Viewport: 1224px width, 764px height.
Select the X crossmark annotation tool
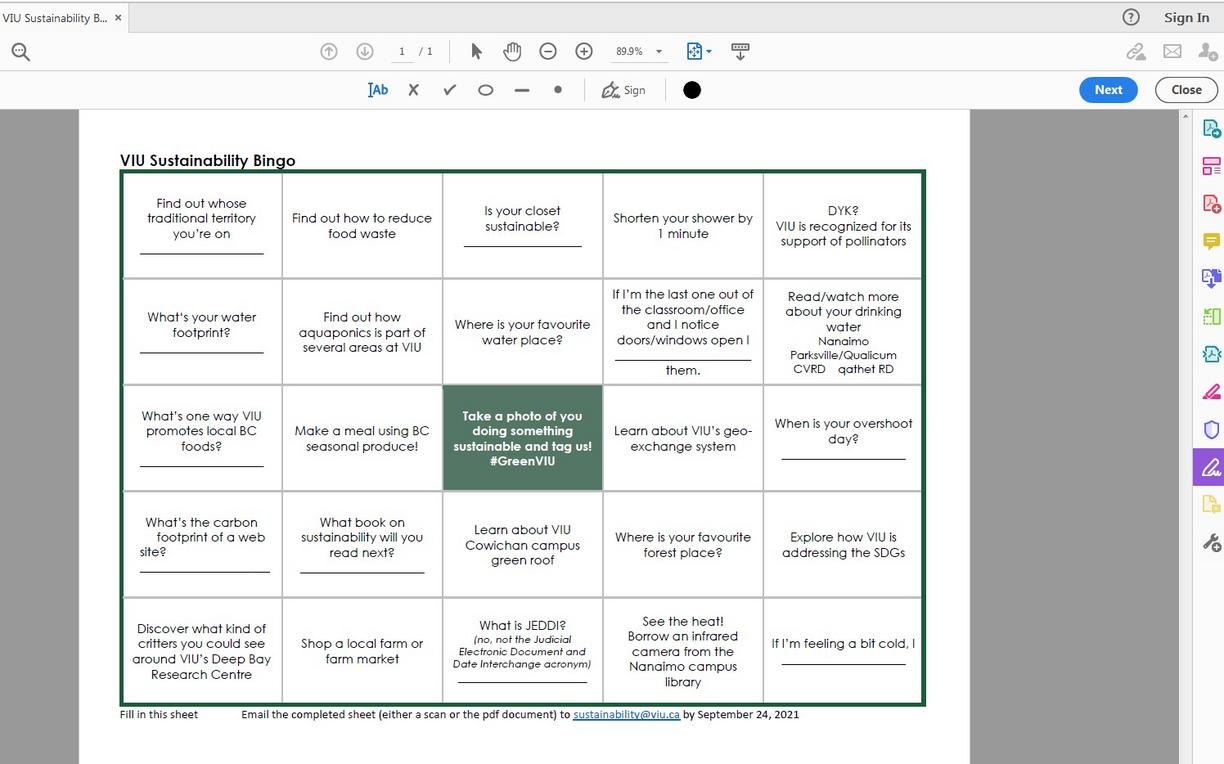pos(413,89)
